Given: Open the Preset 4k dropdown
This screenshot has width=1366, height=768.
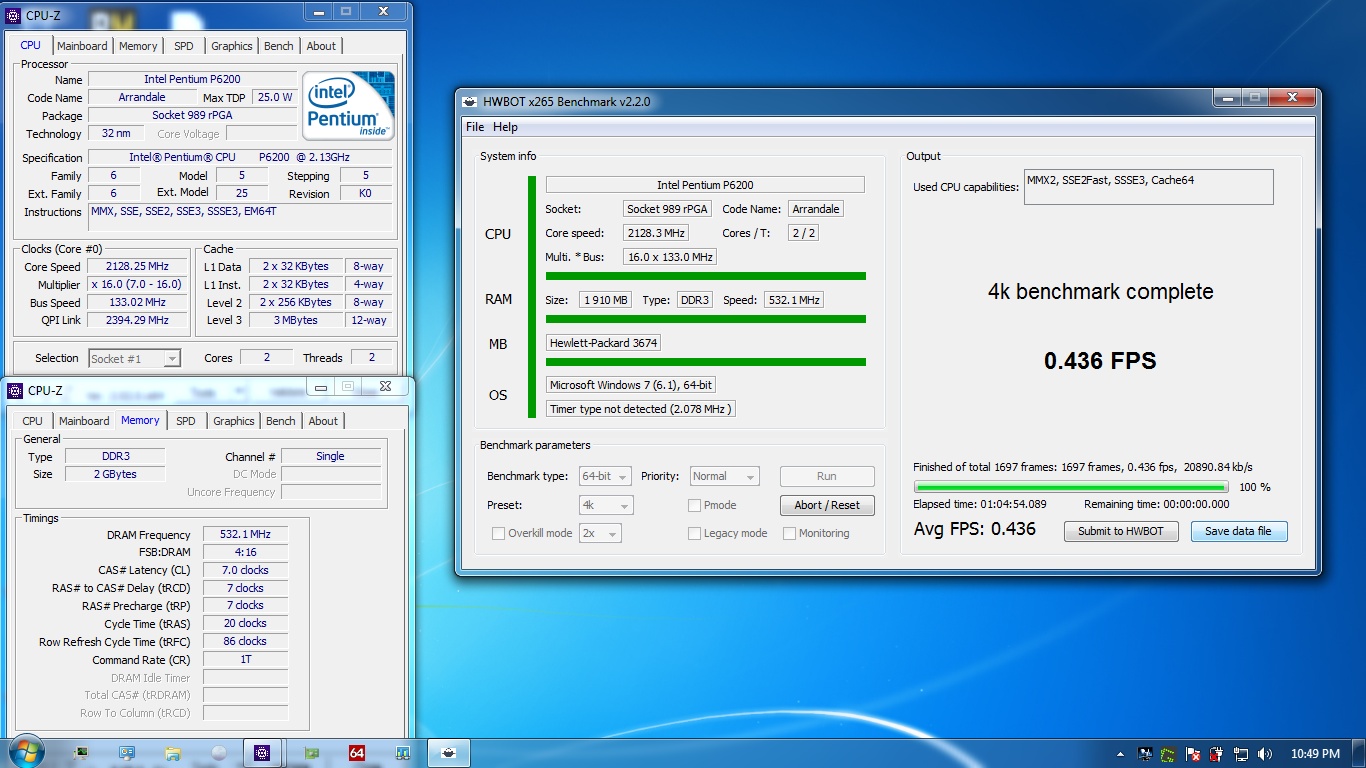Looking at the screenshot, I should (x=605, y=505).
